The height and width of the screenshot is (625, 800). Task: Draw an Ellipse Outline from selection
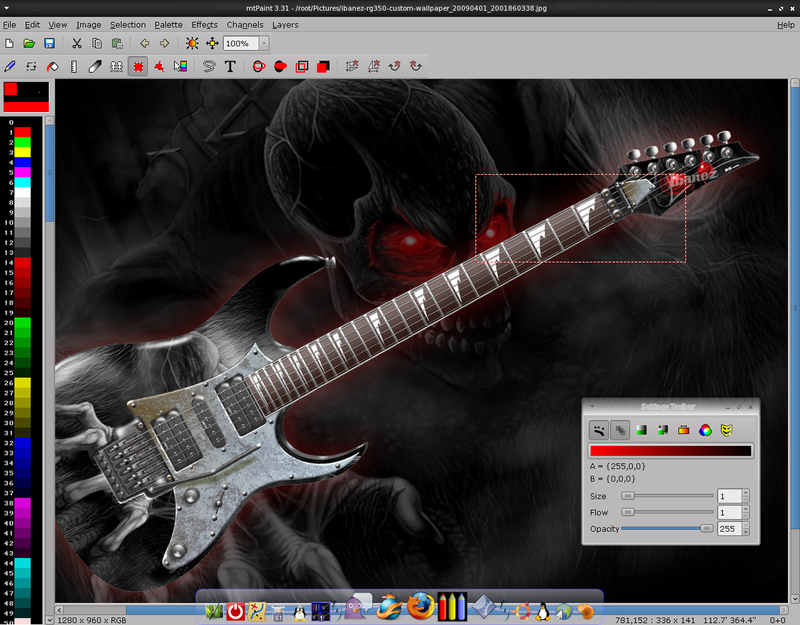(259, 66)
